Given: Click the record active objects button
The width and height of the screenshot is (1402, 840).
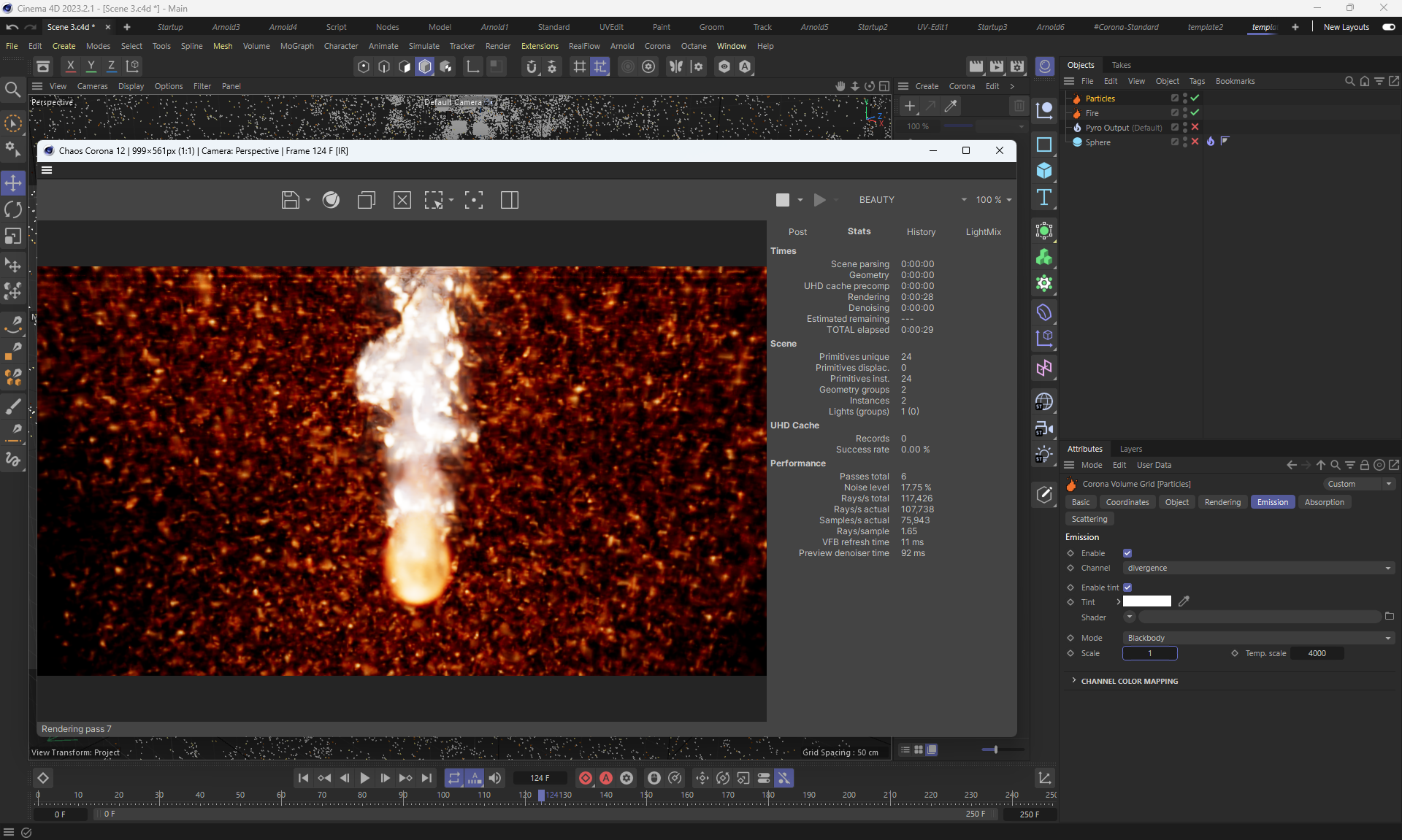Looking at the screenshot, I should (x=586, y=778).
